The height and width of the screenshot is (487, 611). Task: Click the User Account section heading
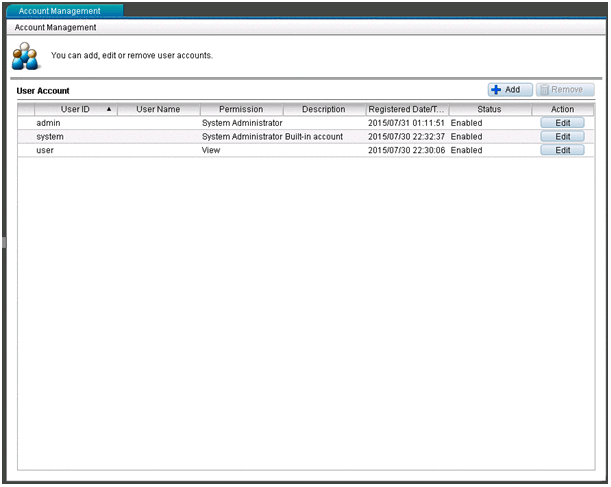43,91
